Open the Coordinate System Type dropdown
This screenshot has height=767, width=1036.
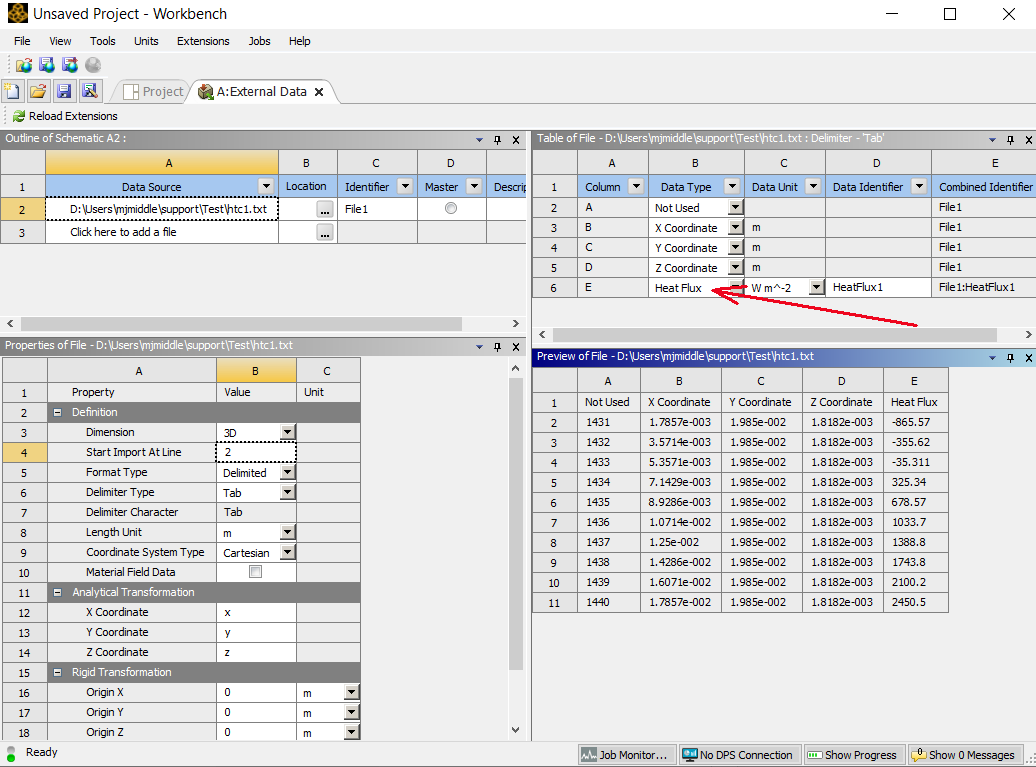287,552
